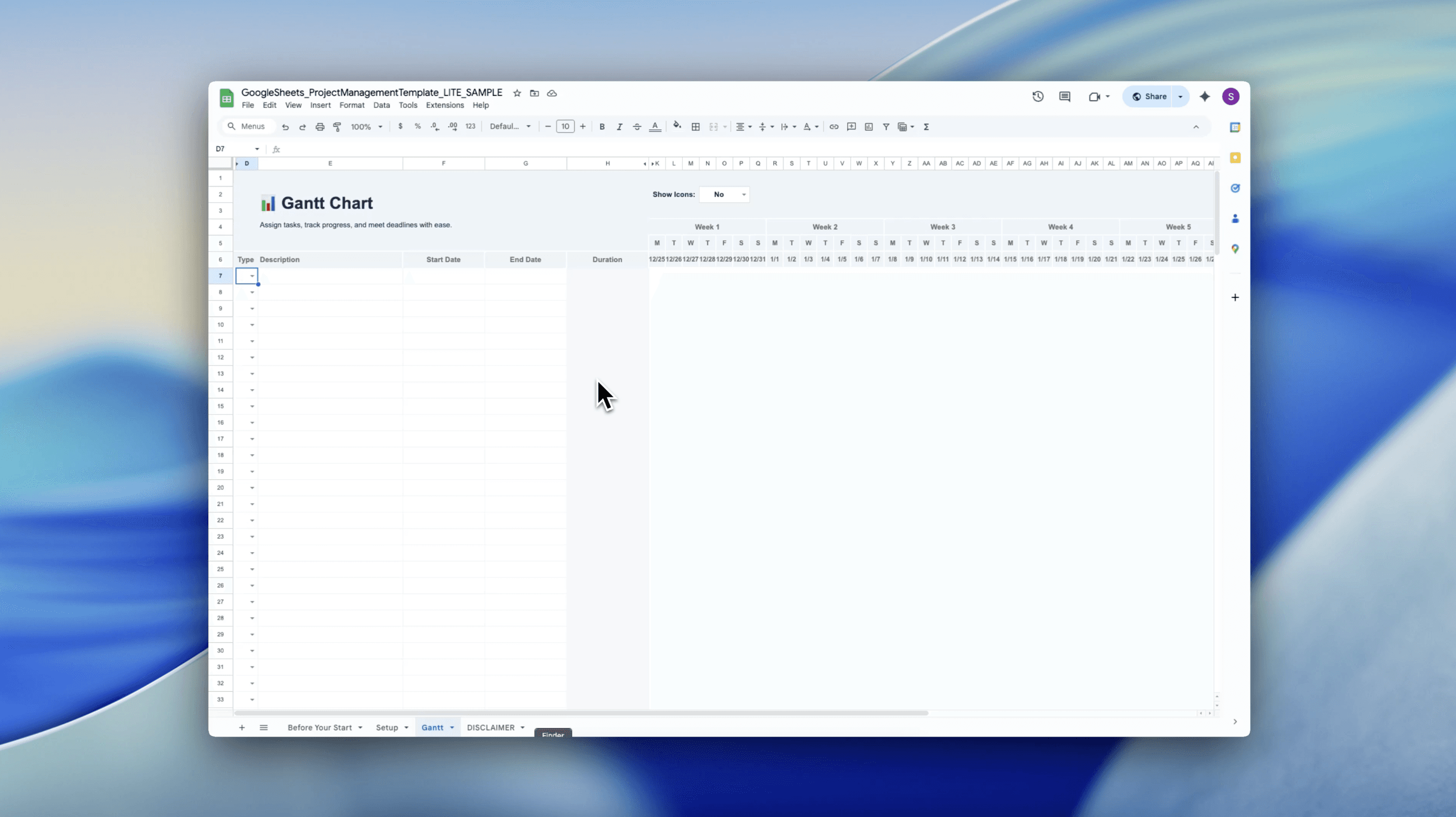Open Google Calendar in the side panel

[x=1235, y=127]
